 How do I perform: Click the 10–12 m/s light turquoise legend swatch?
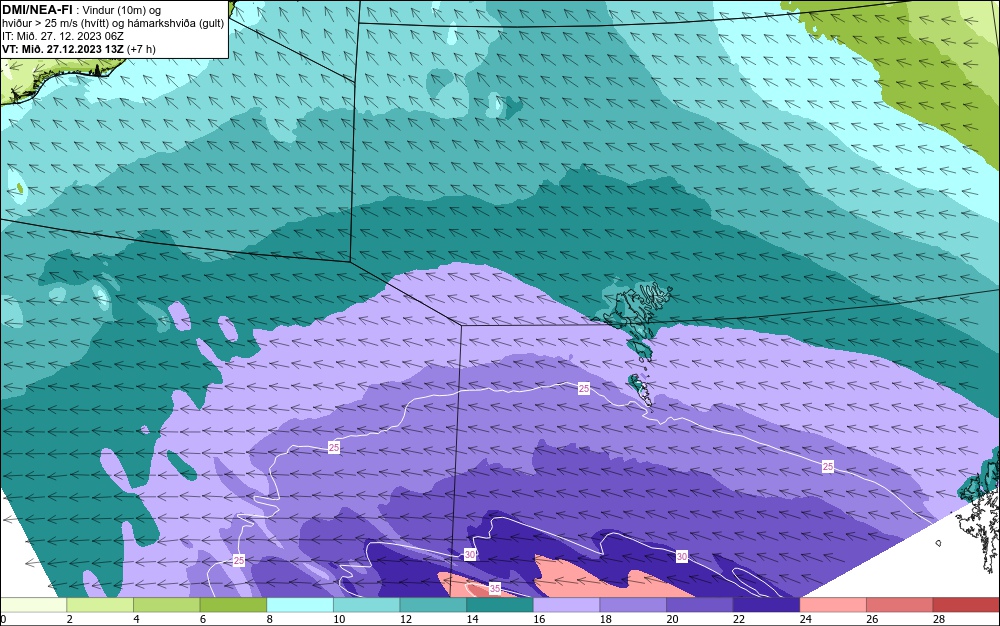point(366,605)
